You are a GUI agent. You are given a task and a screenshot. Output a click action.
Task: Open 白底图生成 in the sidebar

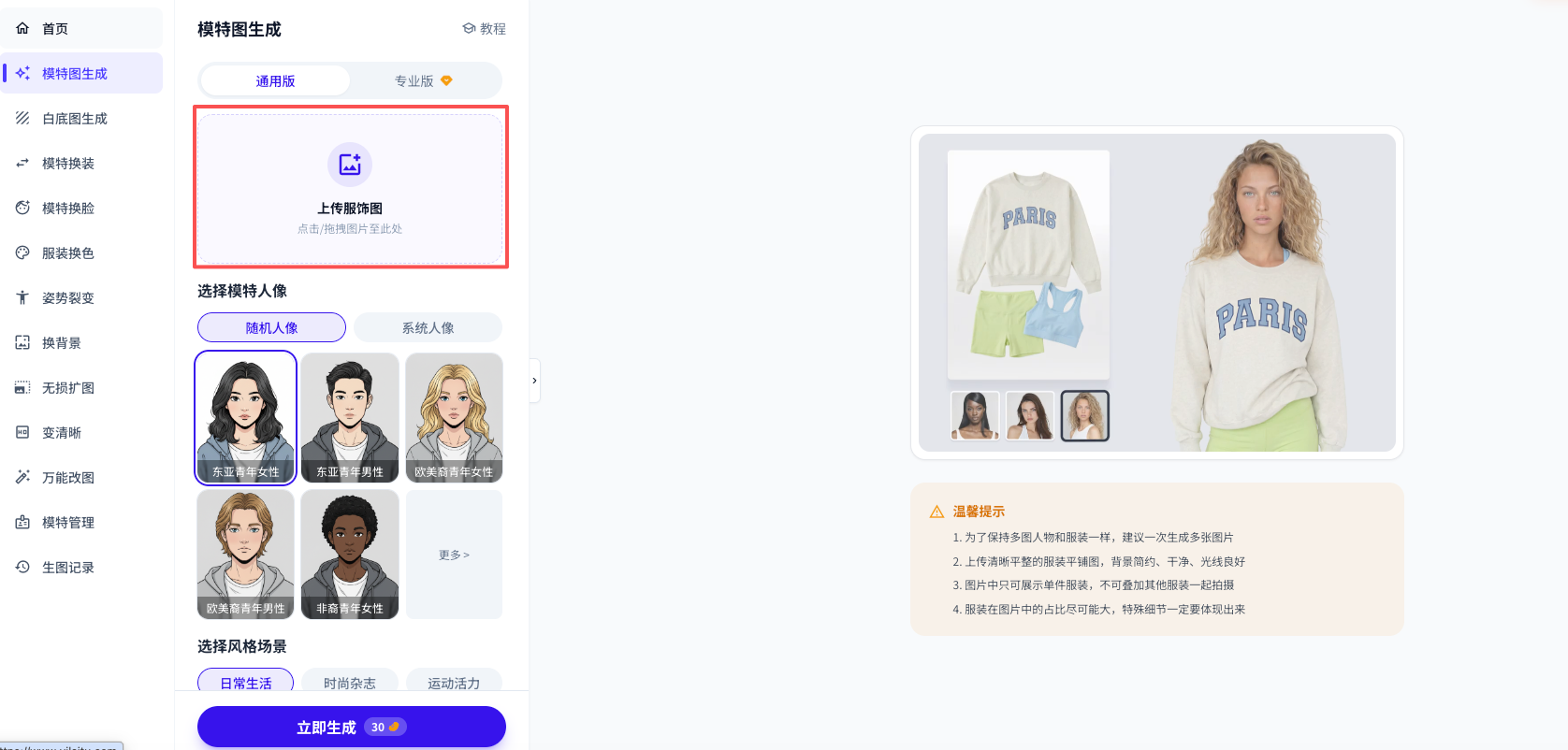(81, 118)
